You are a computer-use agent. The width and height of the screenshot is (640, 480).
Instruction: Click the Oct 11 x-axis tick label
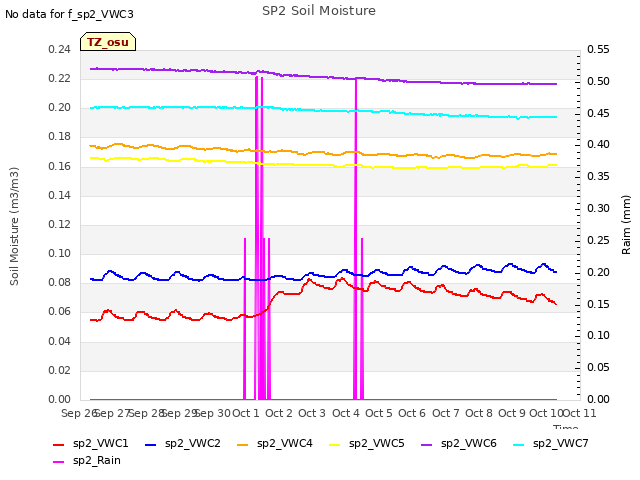tap(579, 413)
